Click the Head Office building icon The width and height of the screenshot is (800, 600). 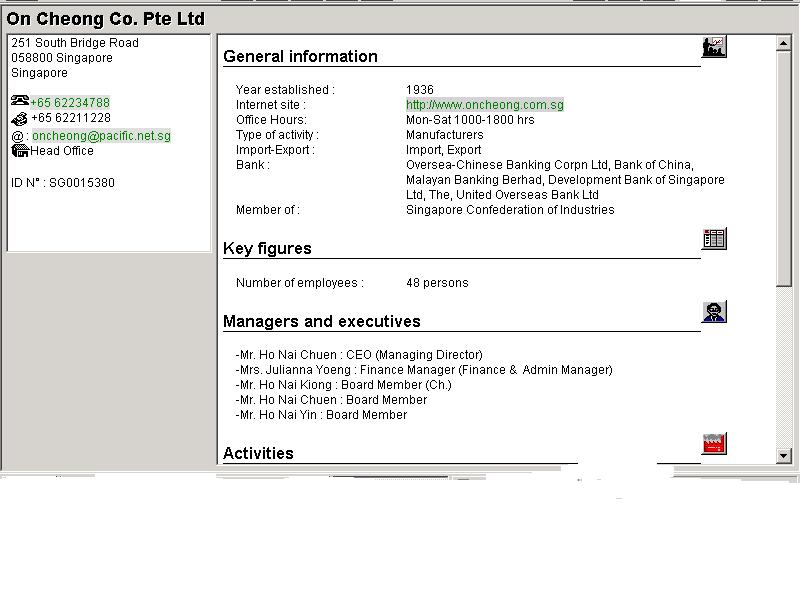(20, 151)
